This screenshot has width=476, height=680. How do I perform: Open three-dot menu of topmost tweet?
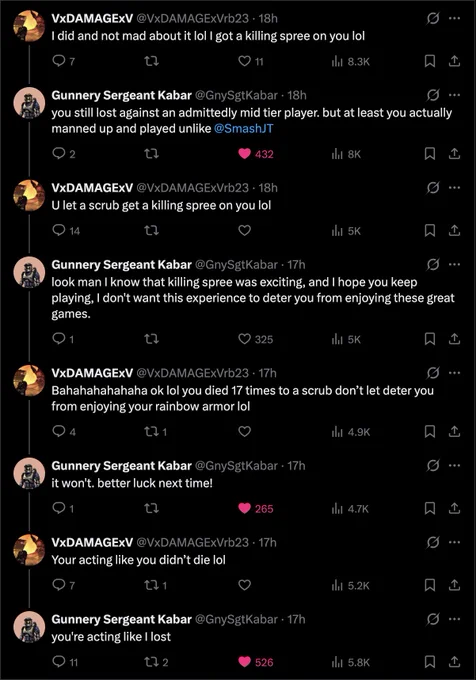tap(454, 18)
